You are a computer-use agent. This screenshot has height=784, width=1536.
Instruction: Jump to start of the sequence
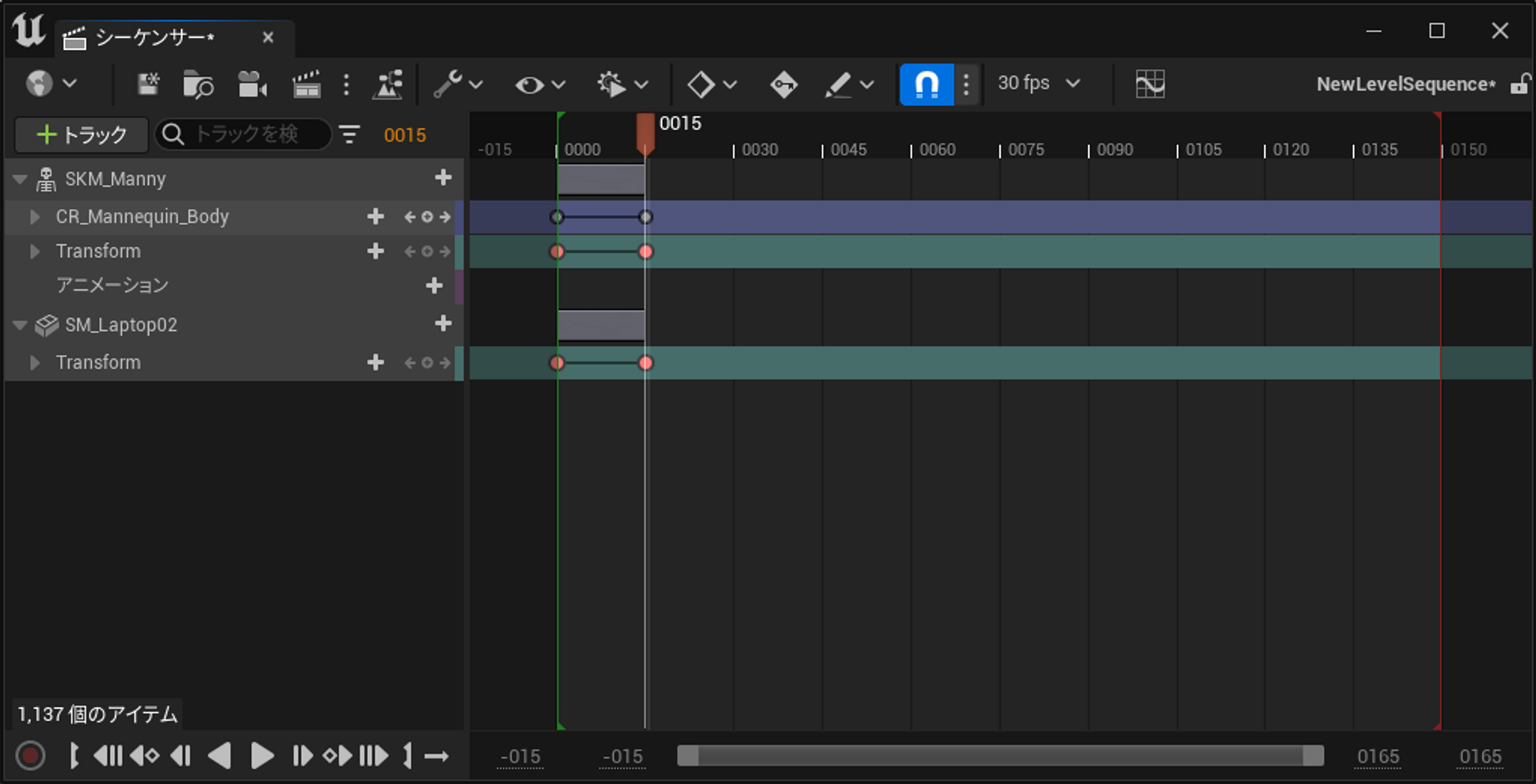[x=108, y=756]
